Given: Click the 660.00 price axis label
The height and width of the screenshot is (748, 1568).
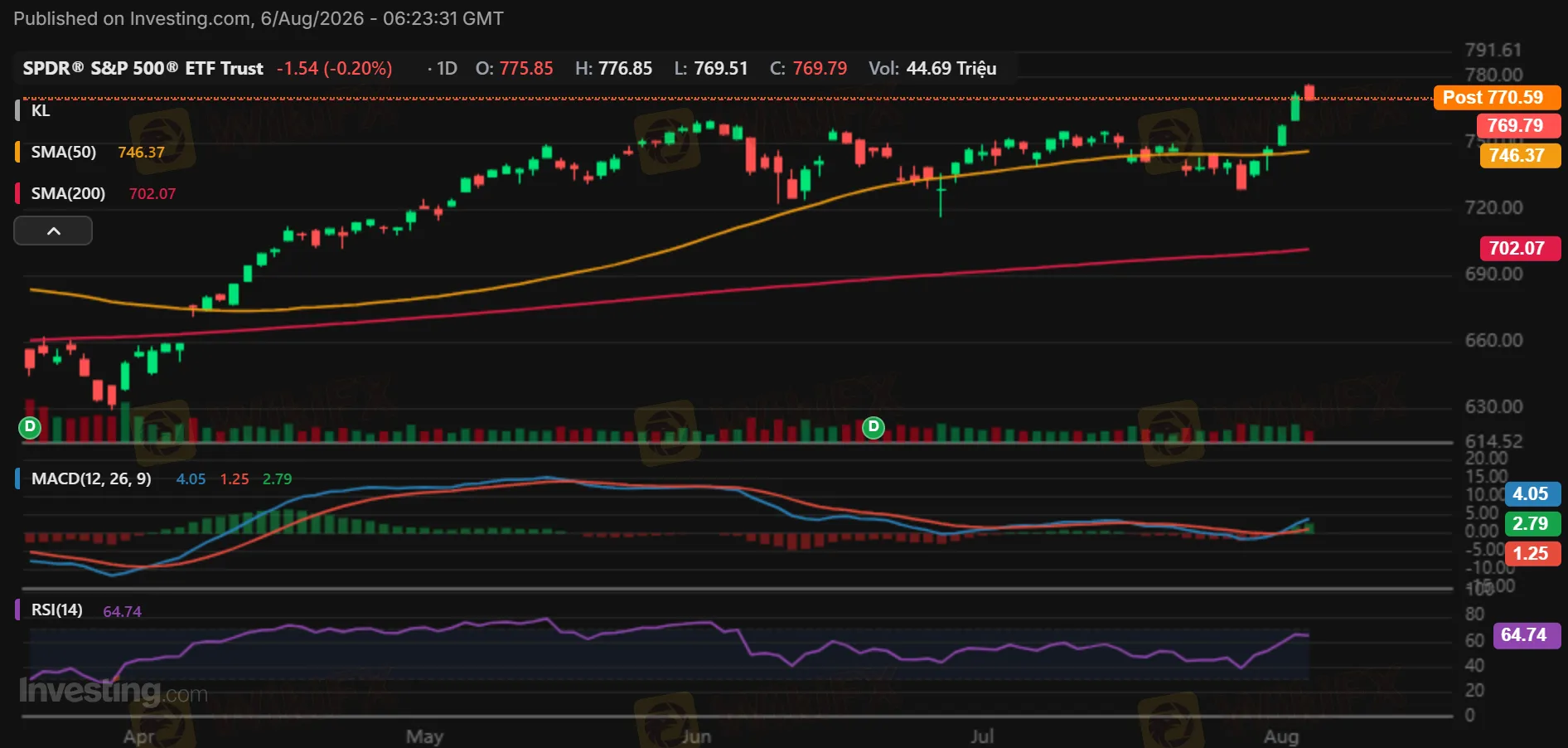Looking at the screenshot, I should point(1493,340).
